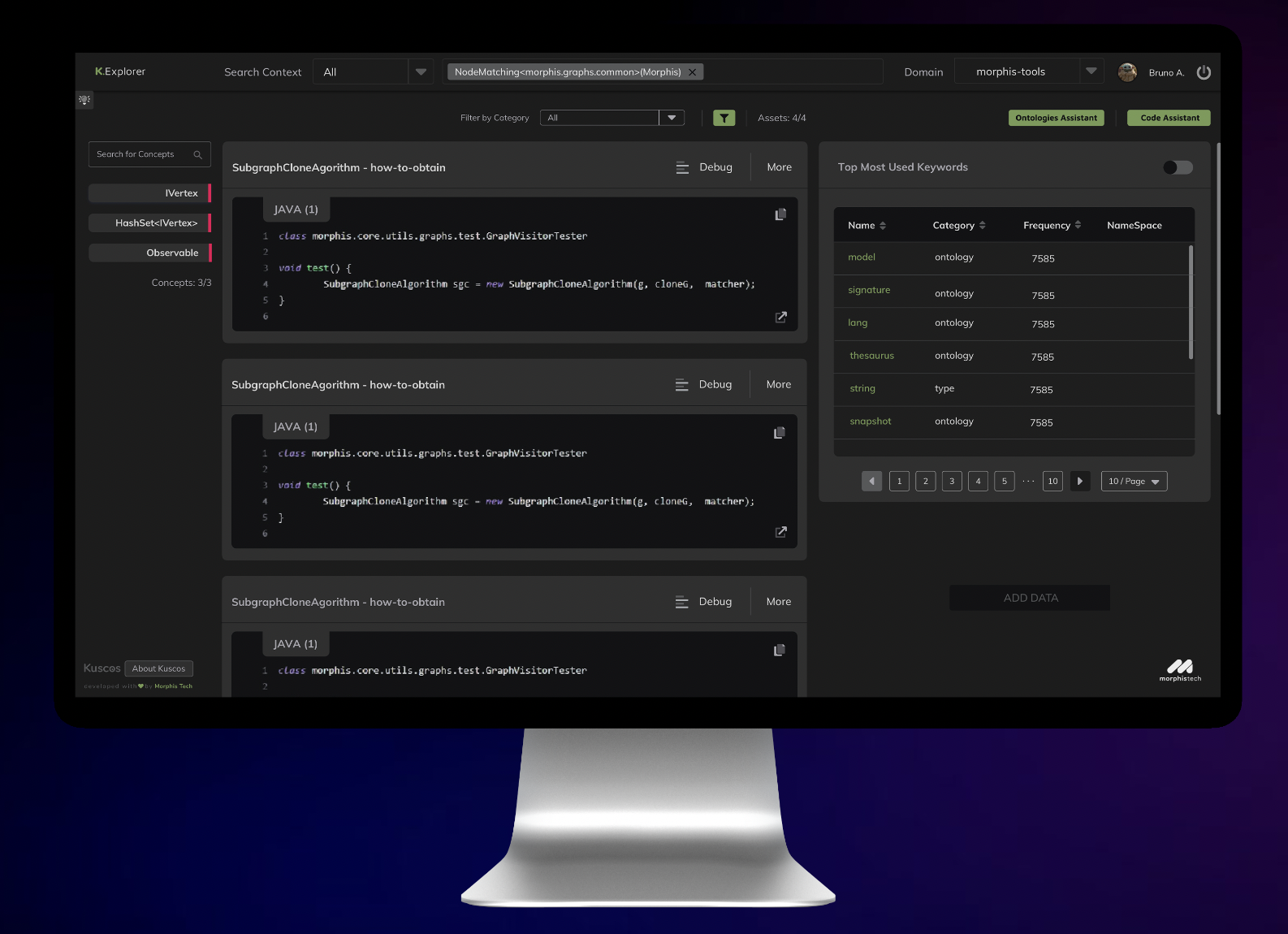Open the Code Assistant
The width and height of the screenshot is (1288, 934).
coord(1169,118)
